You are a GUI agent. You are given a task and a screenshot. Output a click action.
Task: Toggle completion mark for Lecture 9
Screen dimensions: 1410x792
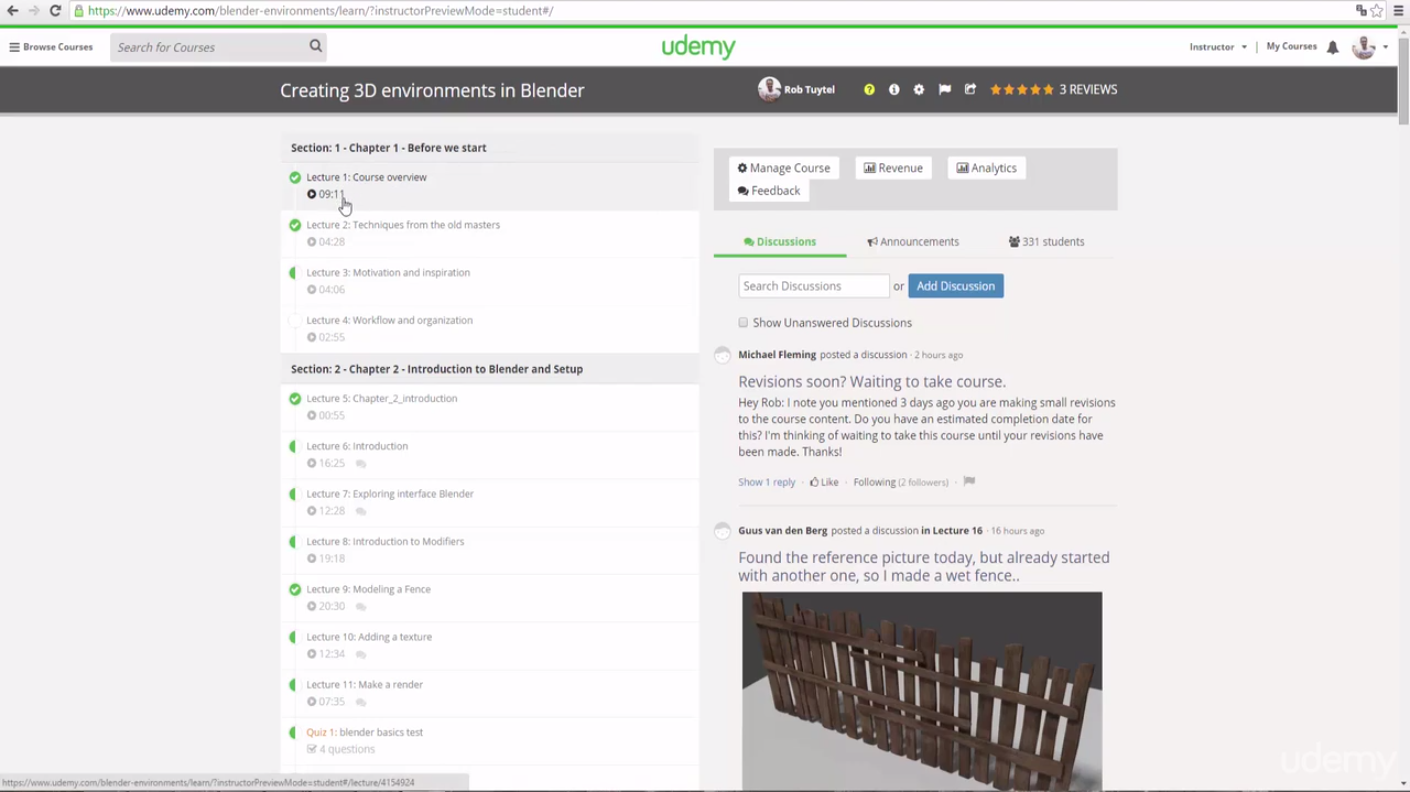295,590
